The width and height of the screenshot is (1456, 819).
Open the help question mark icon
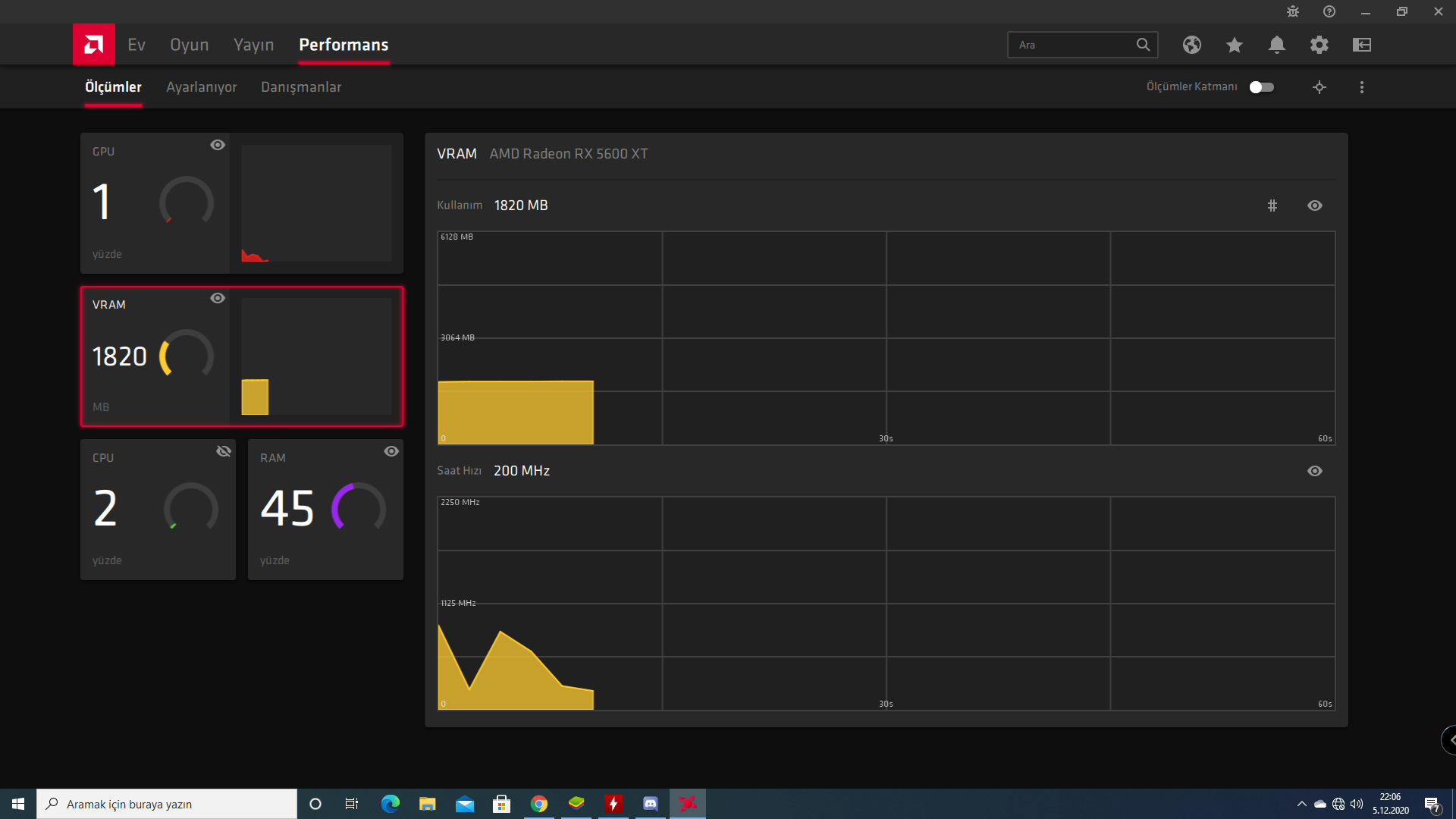tap(1329, 11)
